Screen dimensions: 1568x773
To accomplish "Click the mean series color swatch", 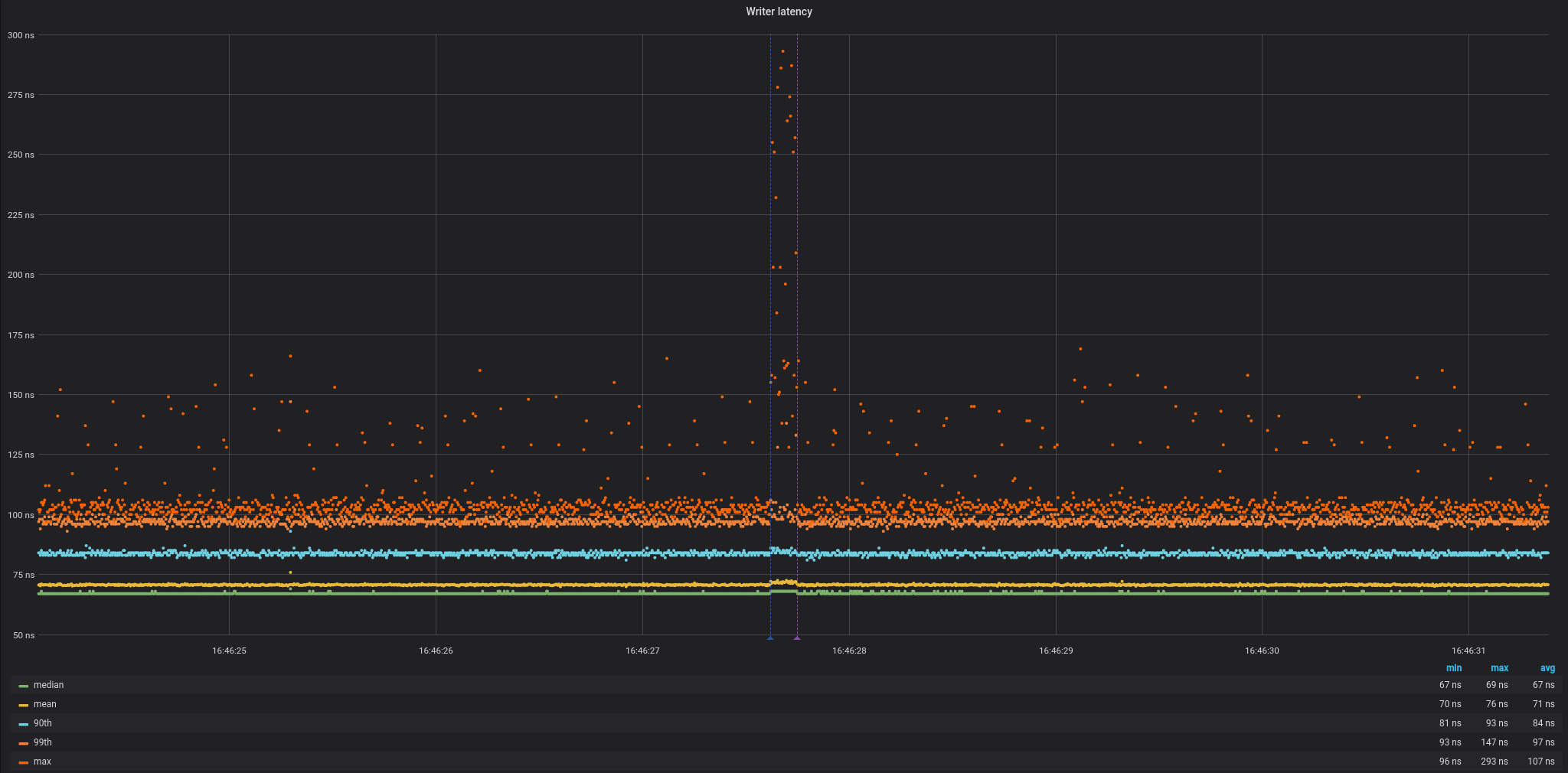I will point(24,705).
